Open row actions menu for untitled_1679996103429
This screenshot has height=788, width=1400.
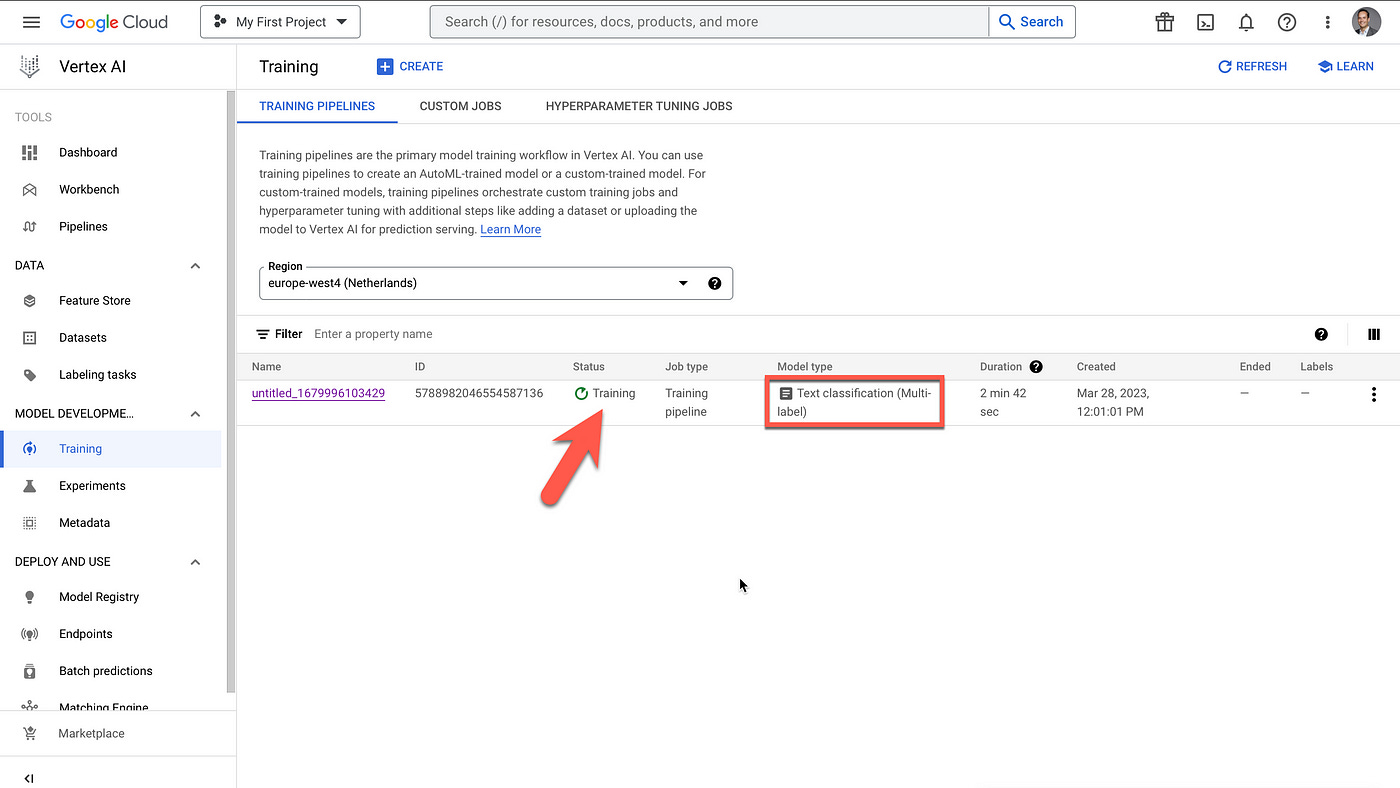[1373, 394]
